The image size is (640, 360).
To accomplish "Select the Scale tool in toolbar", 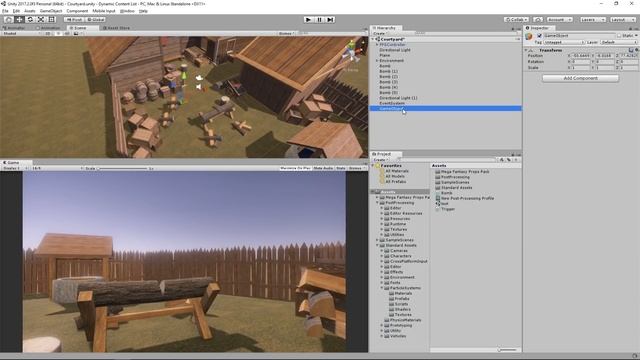I will coord(41,19).
